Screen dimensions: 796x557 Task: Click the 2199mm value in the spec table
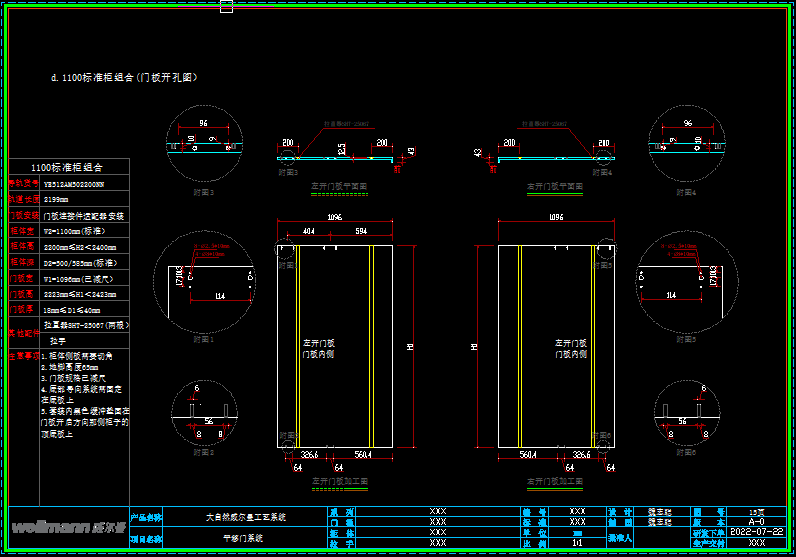coord(58,200)
